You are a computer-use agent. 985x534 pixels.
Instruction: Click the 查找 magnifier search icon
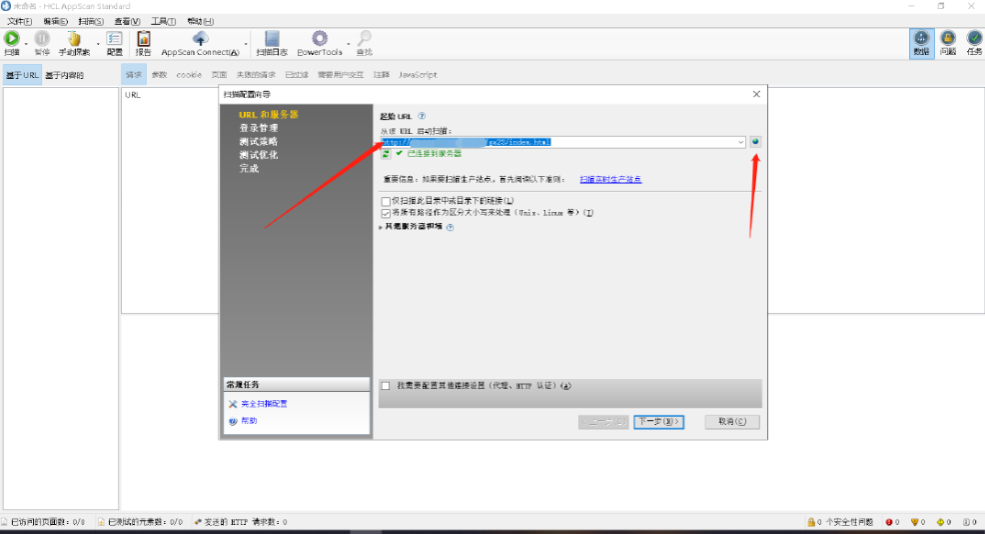364,38
